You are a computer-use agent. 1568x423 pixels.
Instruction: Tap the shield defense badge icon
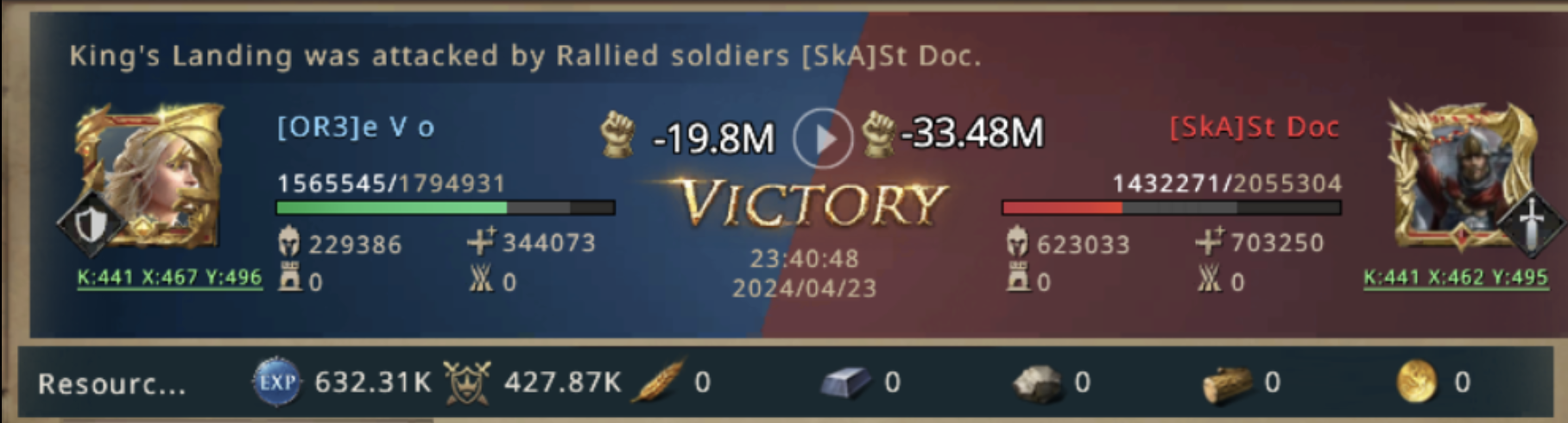click(x=89, y=225)
